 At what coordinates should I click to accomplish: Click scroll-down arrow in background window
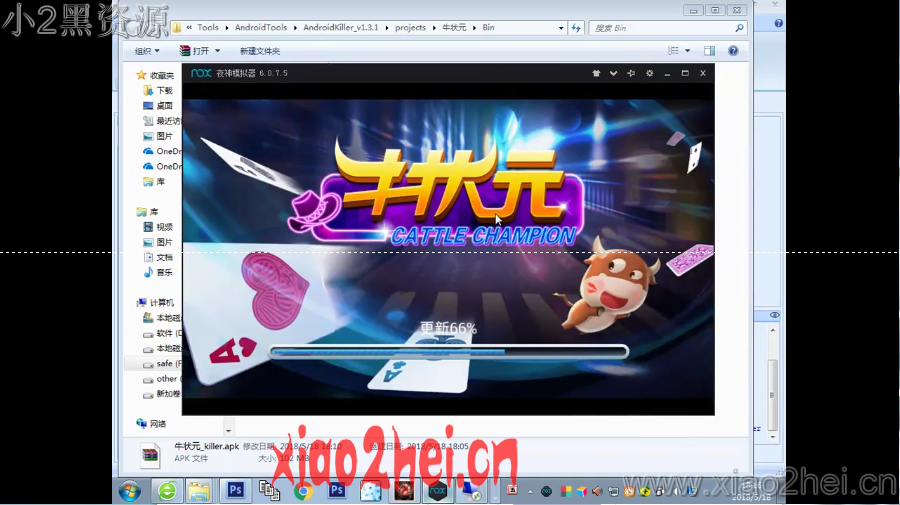point(773,436)
